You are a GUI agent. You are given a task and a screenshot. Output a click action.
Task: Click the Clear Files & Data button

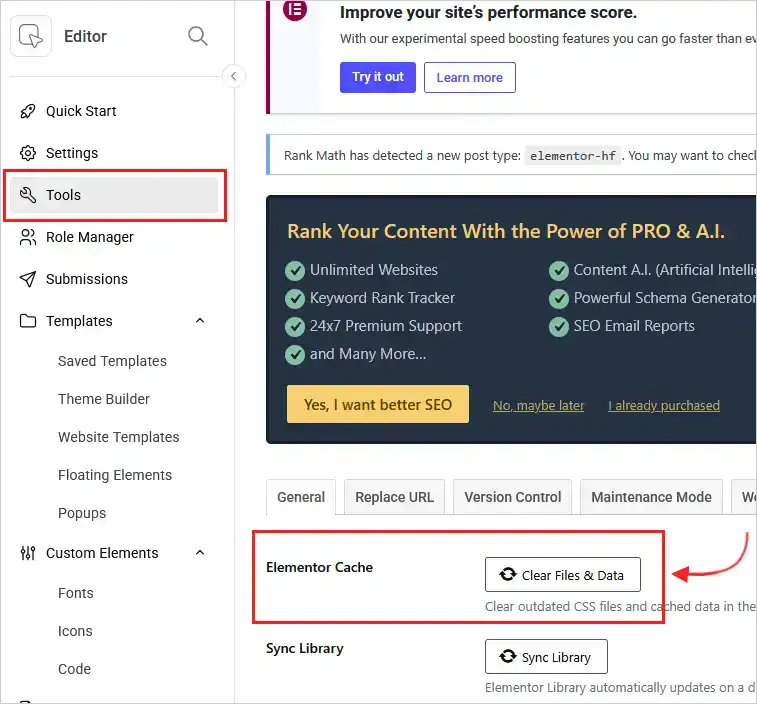point(562,575)
